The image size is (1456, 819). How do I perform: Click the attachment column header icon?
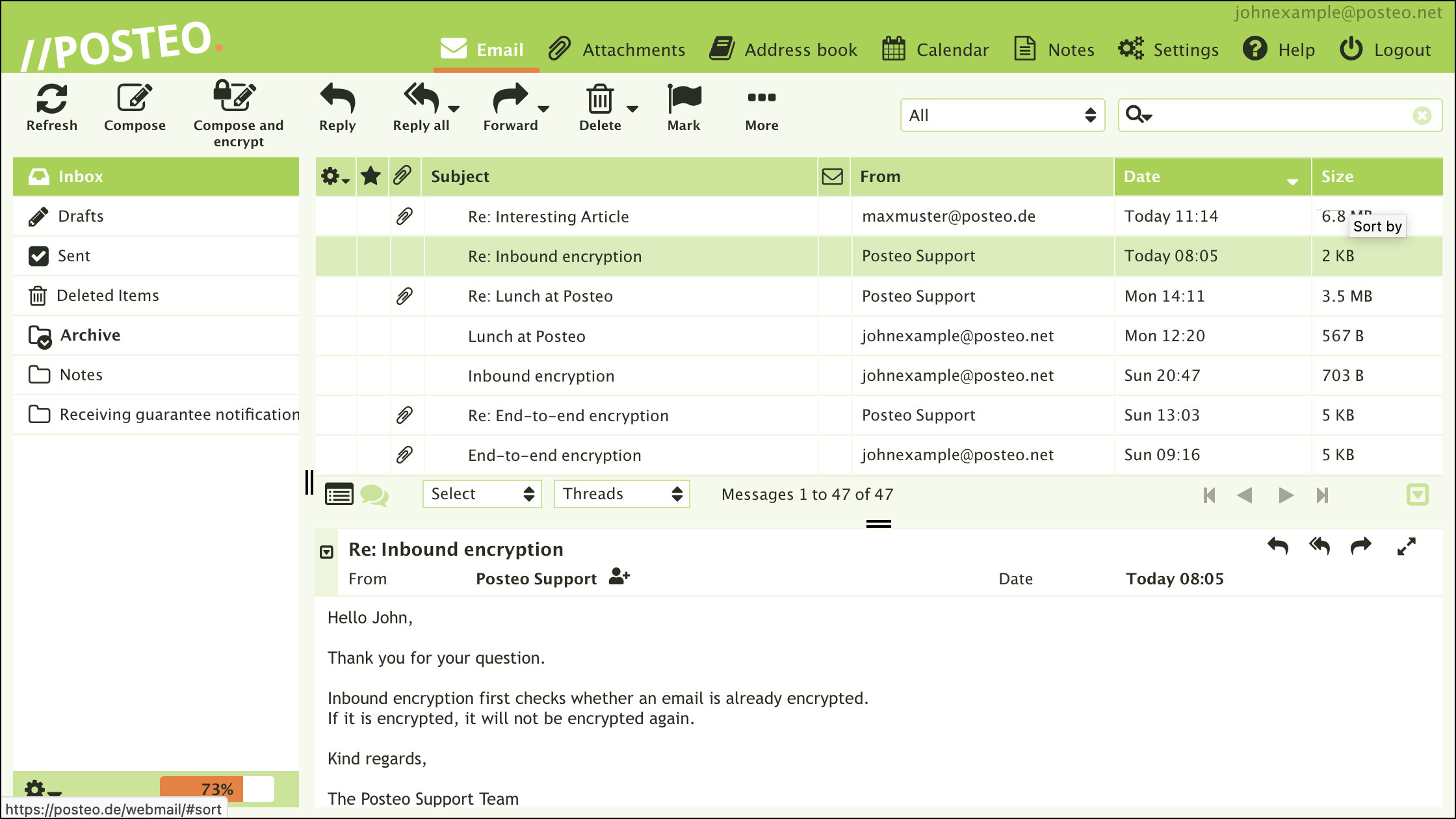[x=402, y=176]
